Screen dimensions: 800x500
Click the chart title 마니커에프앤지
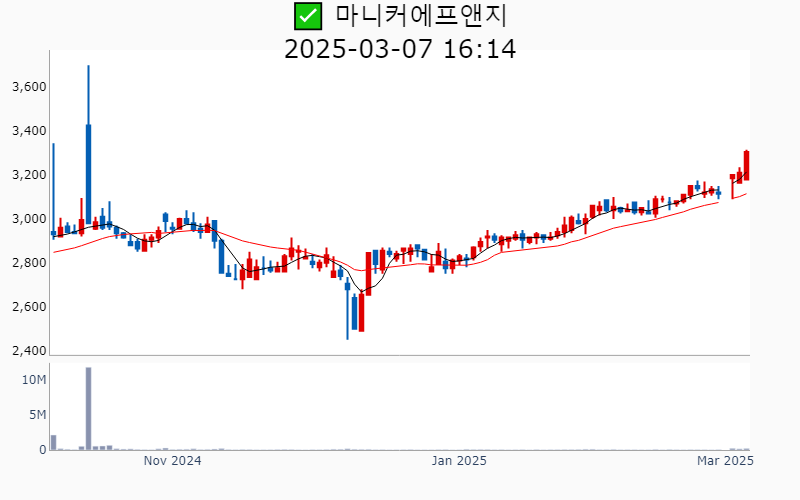pos(421,16)
